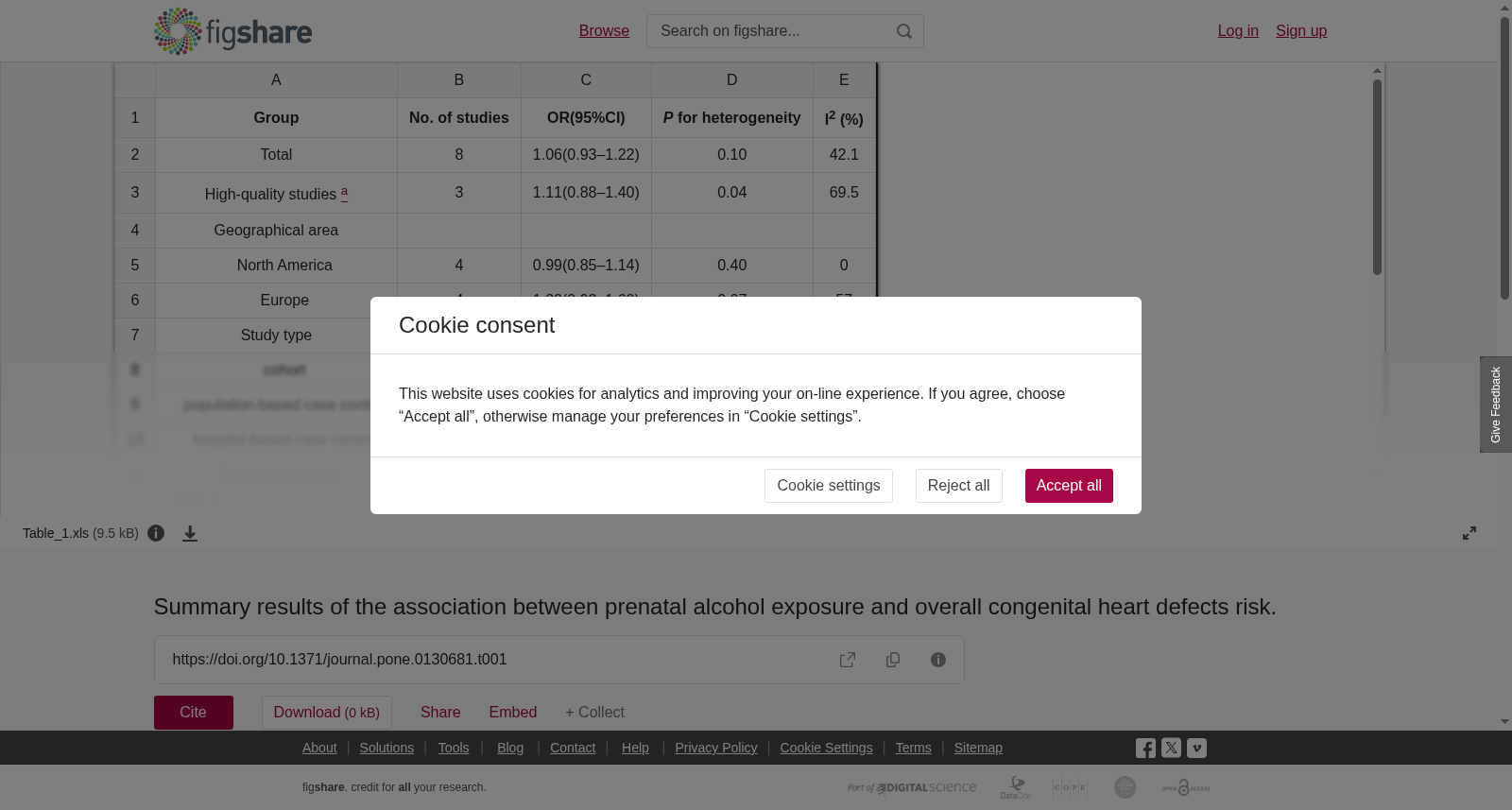Click Log in
1512x810 pixels.
click(1238, 31)
